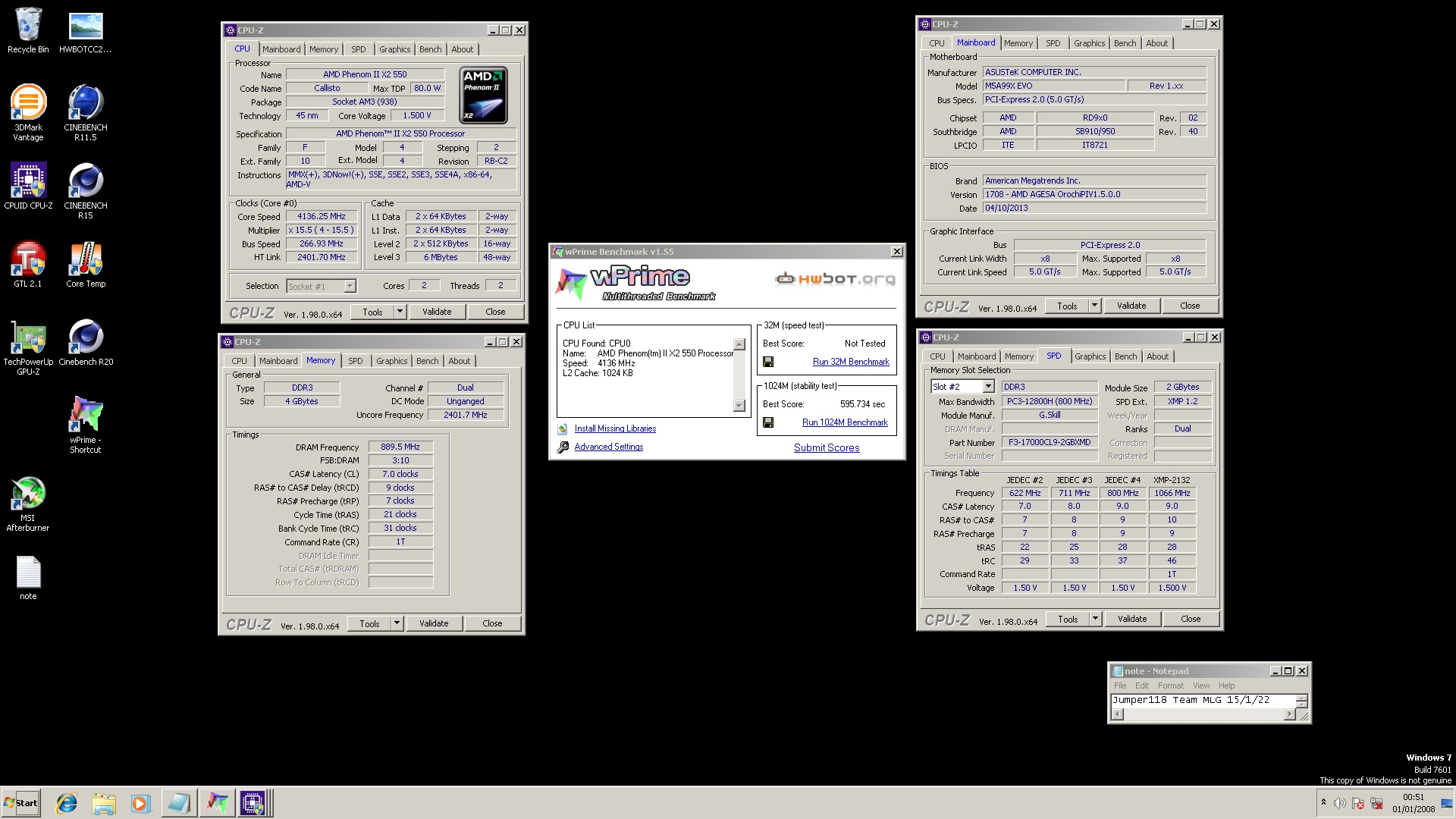
Task: Open CPU tab in SPD CPU-Z window
Action: [937, 356]
